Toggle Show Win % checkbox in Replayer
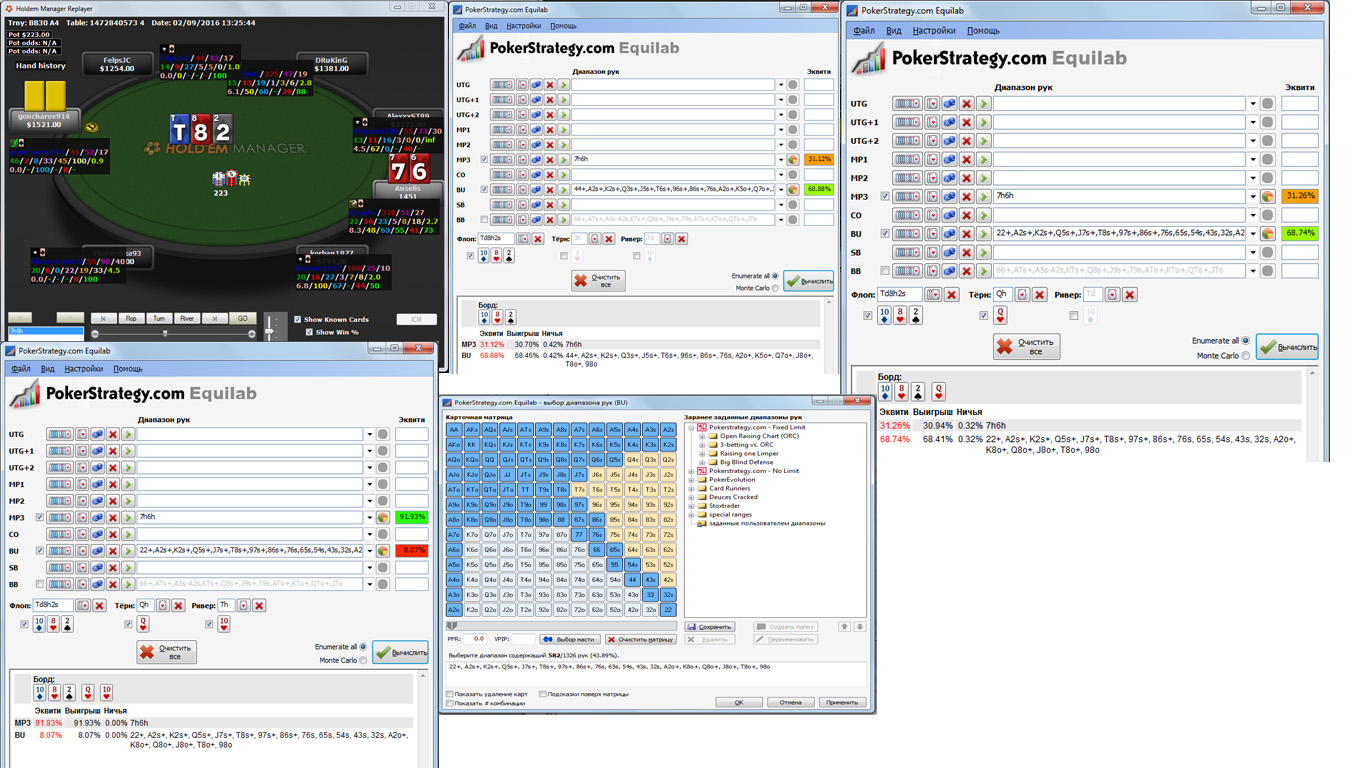The image size is (1366, 768). click(x=309, y=332)
